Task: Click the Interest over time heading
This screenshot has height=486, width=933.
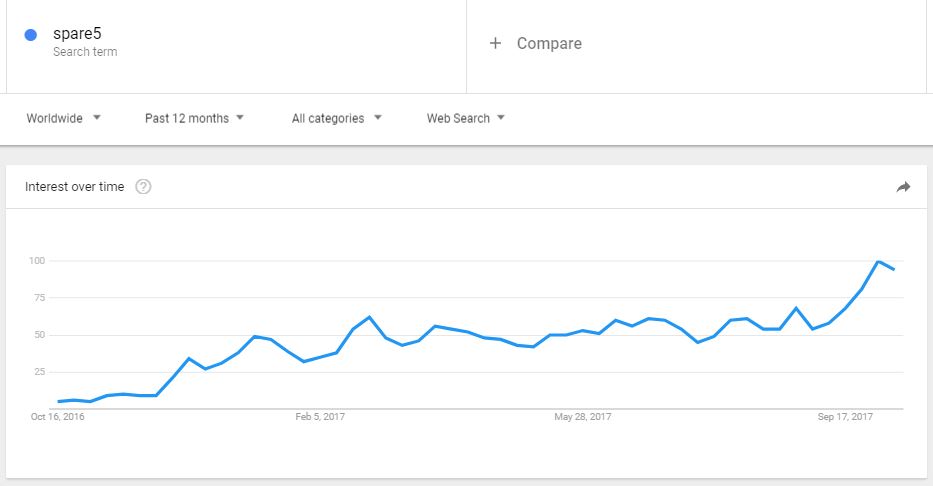Action: tap(74, 187)
